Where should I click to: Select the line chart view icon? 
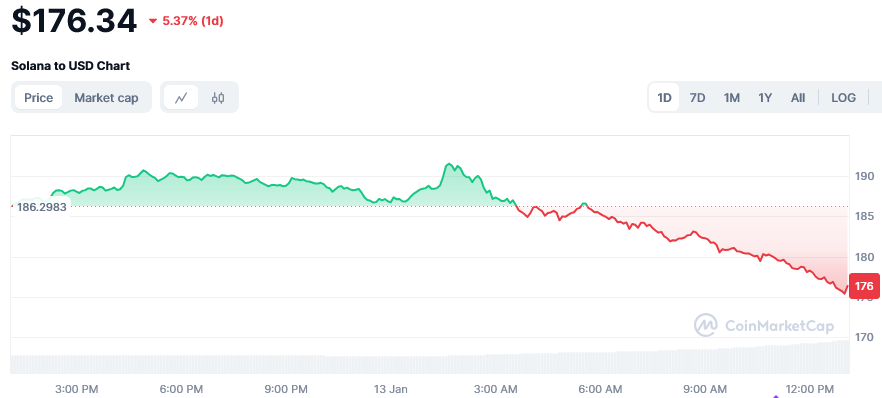[181, 97]
